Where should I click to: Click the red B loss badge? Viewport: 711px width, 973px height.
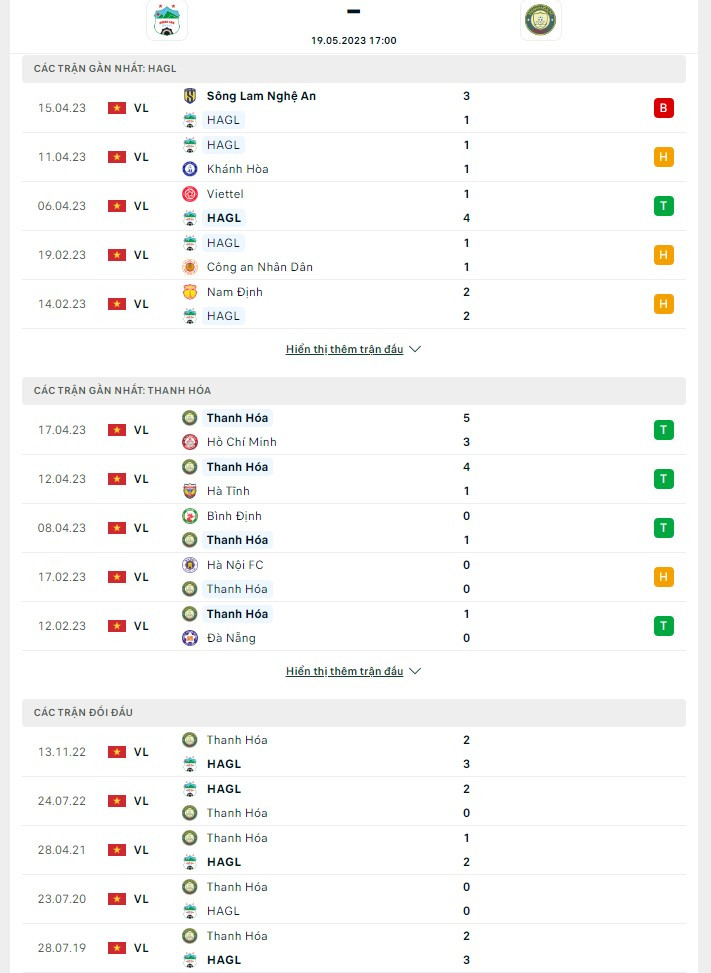tap(663, 108)
